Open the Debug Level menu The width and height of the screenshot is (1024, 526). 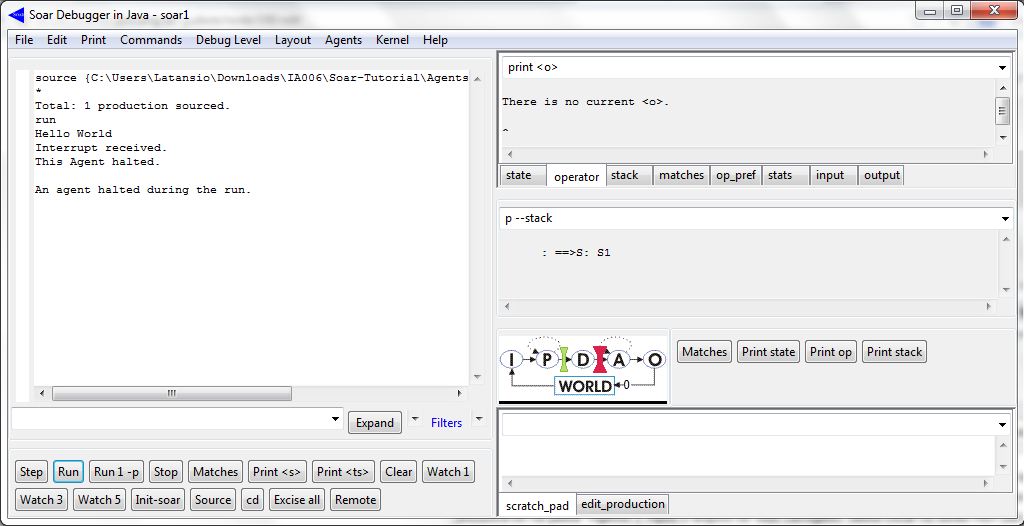click(x=228, y=40)
